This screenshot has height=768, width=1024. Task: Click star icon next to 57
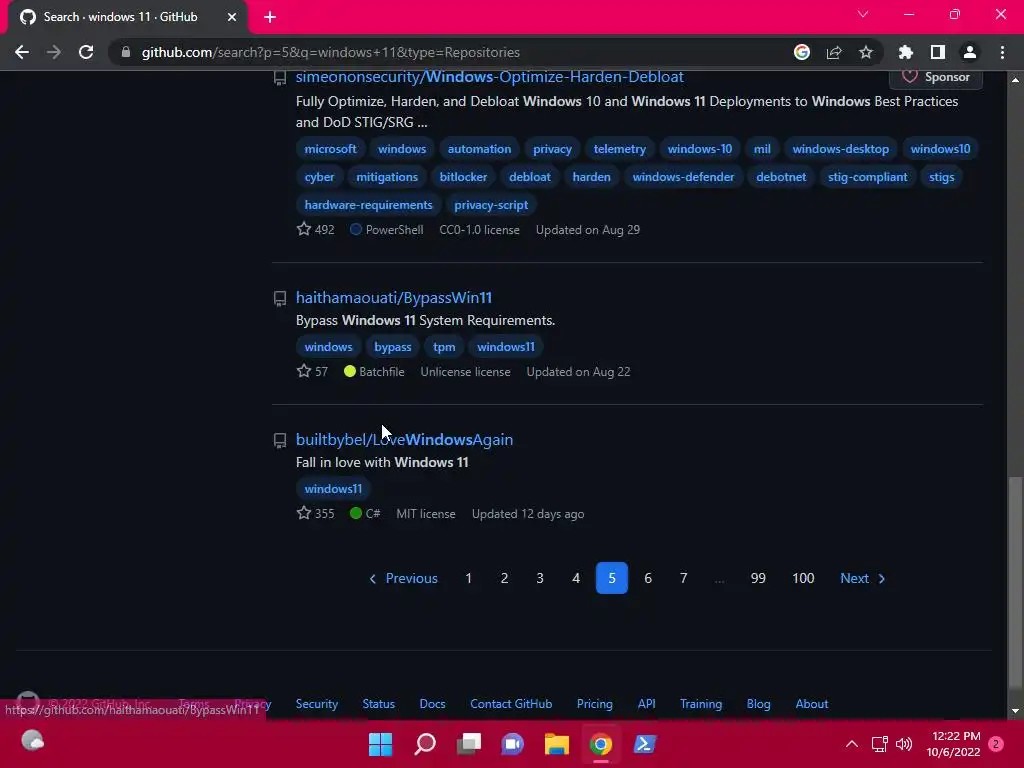pos(304,371)
